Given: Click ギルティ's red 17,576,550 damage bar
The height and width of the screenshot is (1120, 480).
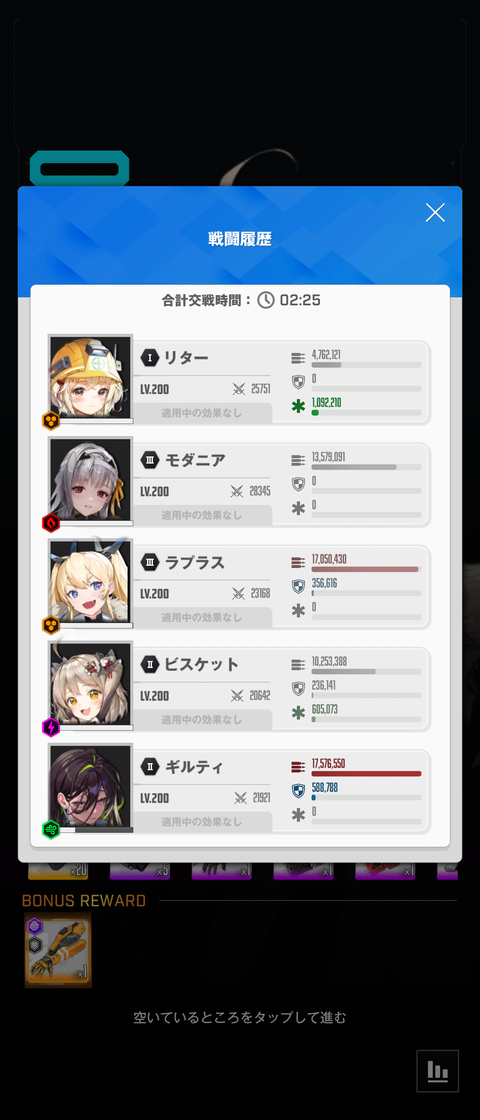Looking at the screenshot, I should tap(366, 773).
